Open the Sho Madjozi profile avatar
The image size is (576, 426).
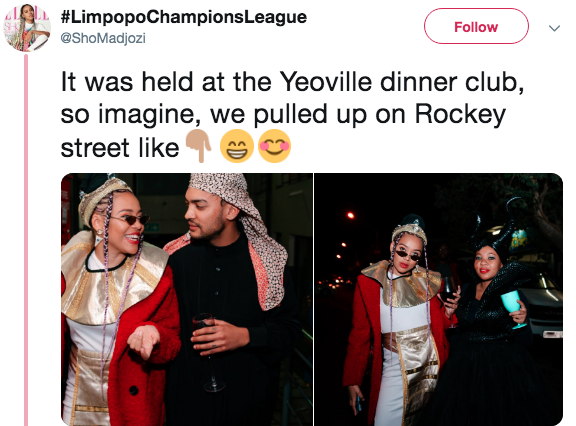coord(27,28)
